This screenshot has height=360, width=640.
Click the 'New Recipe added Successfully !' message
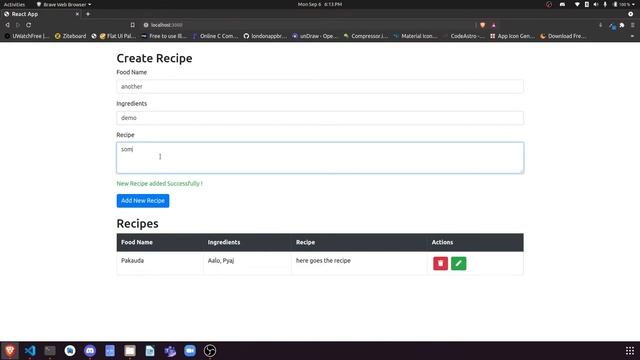pos(160,184)
